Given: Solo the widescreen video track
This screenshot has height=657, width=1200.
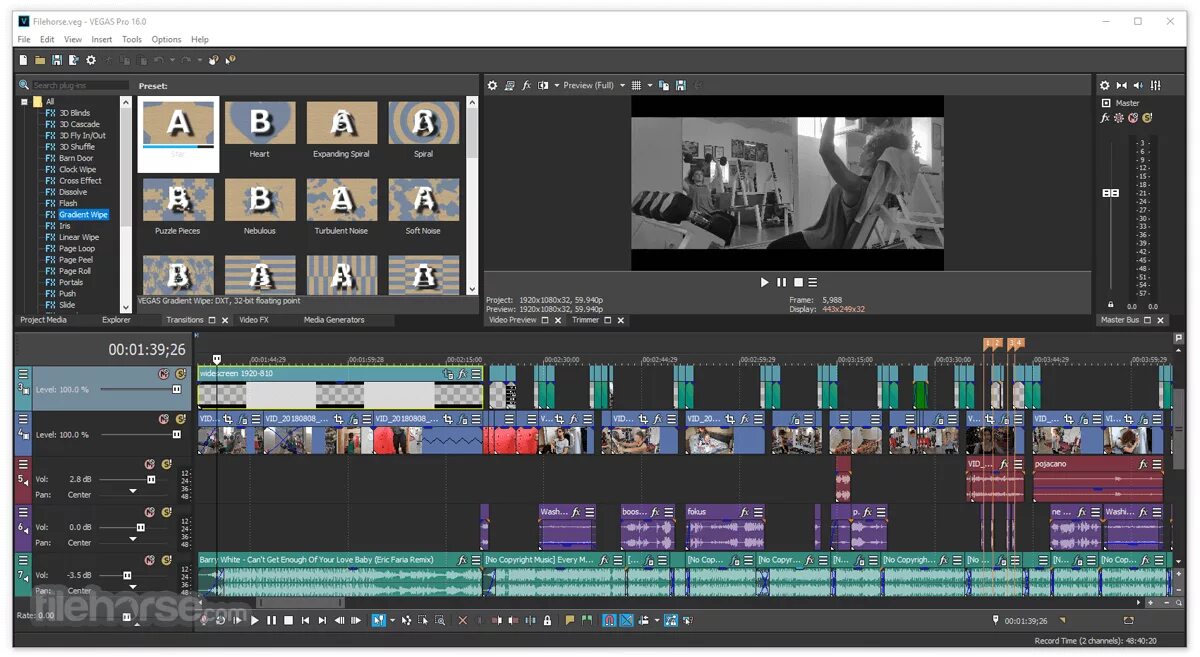Looking at the screenshot, I should tap(181, 373).
